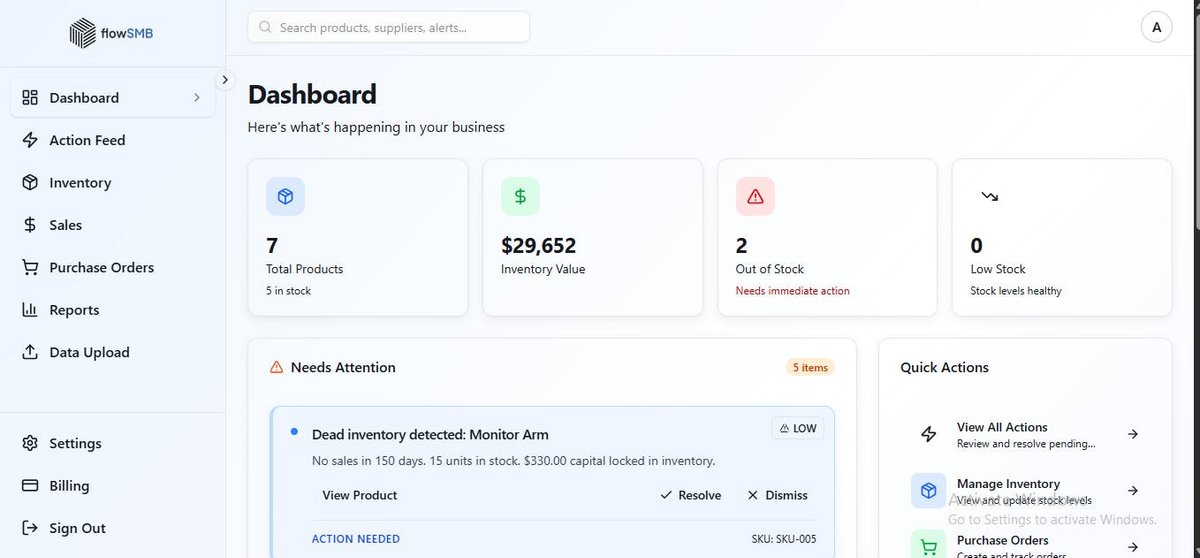Viewport: 1200px width, 558px height.
Task: Click the flowSMB logo icon
Action: point(83,33)
